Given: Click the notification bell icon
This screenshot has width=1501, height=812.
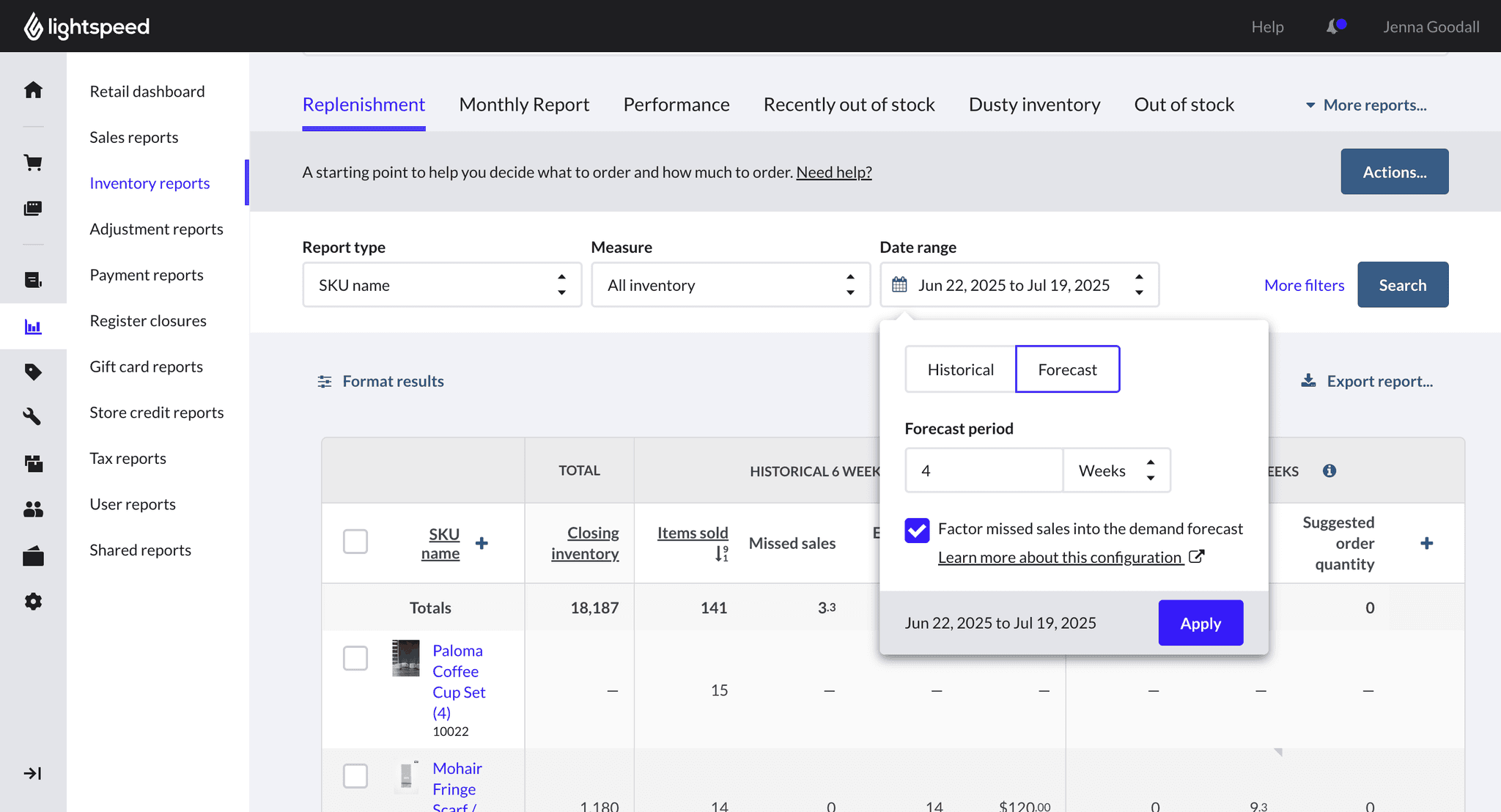Looking at the screenshot, I should pos(1334,27).
